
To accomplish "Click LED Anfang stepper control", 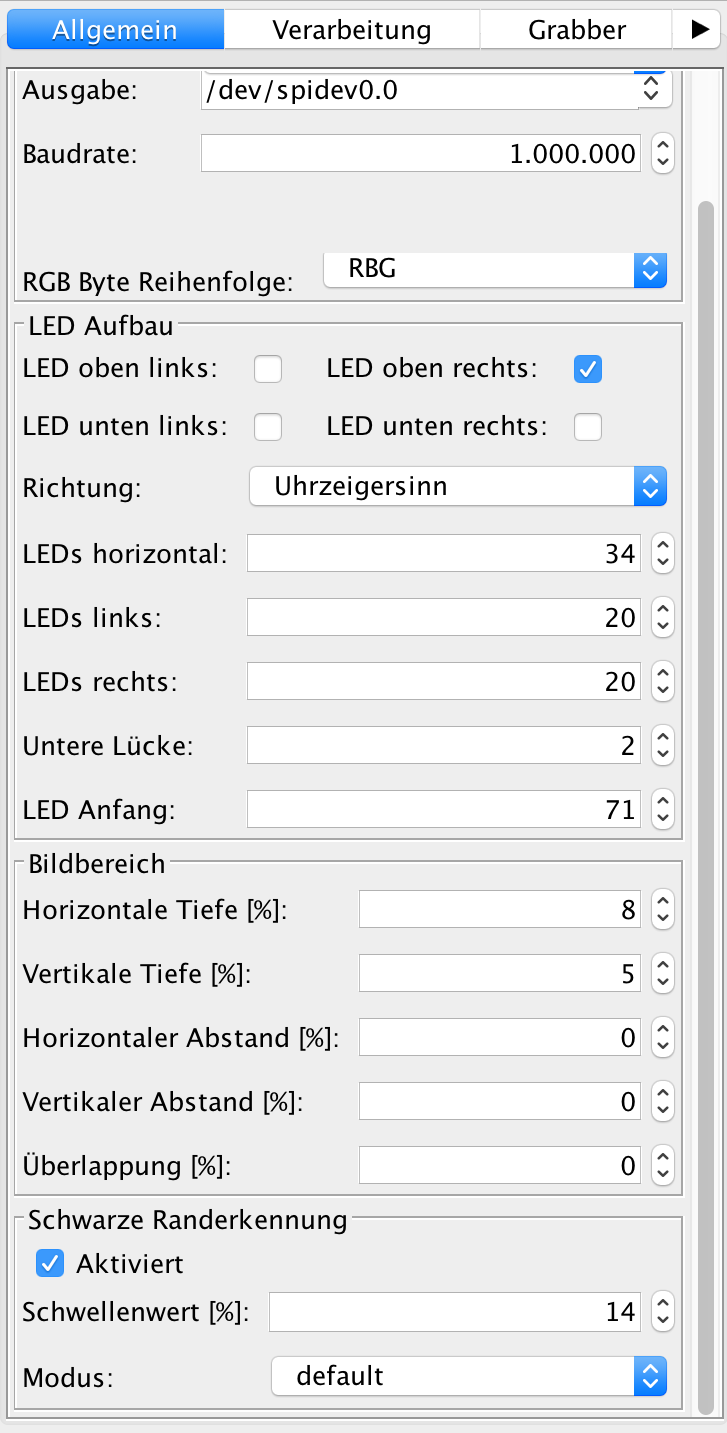I will pyautogui.click(x=662, y=809).
